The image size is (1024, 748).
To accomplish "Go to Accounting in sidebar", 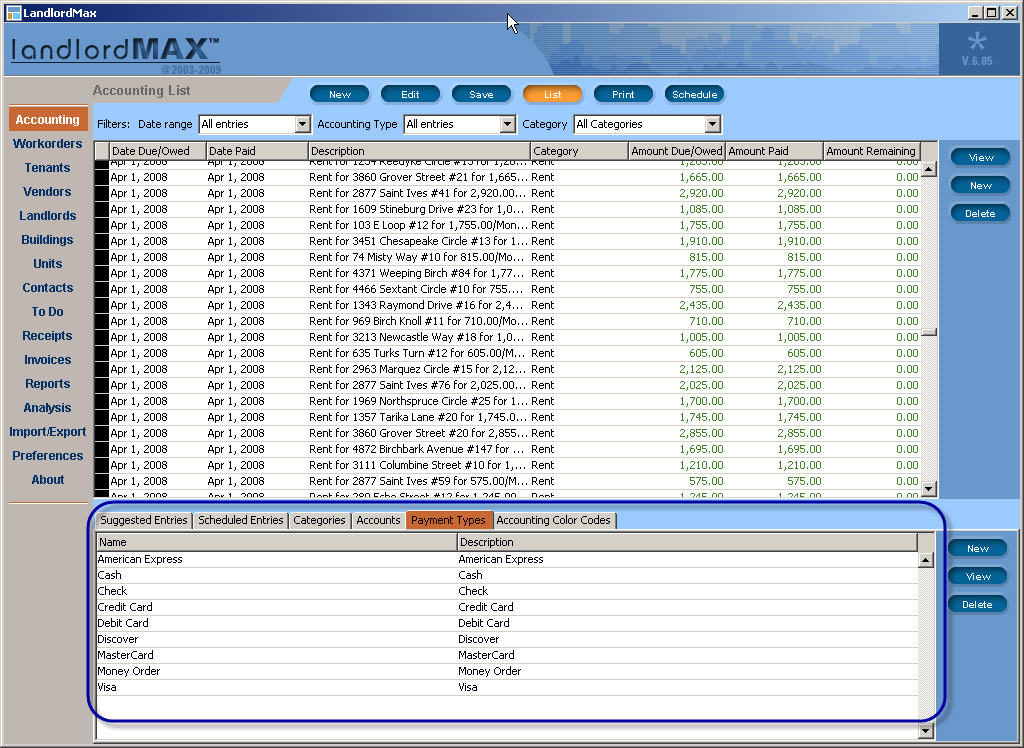I will 48,120.
